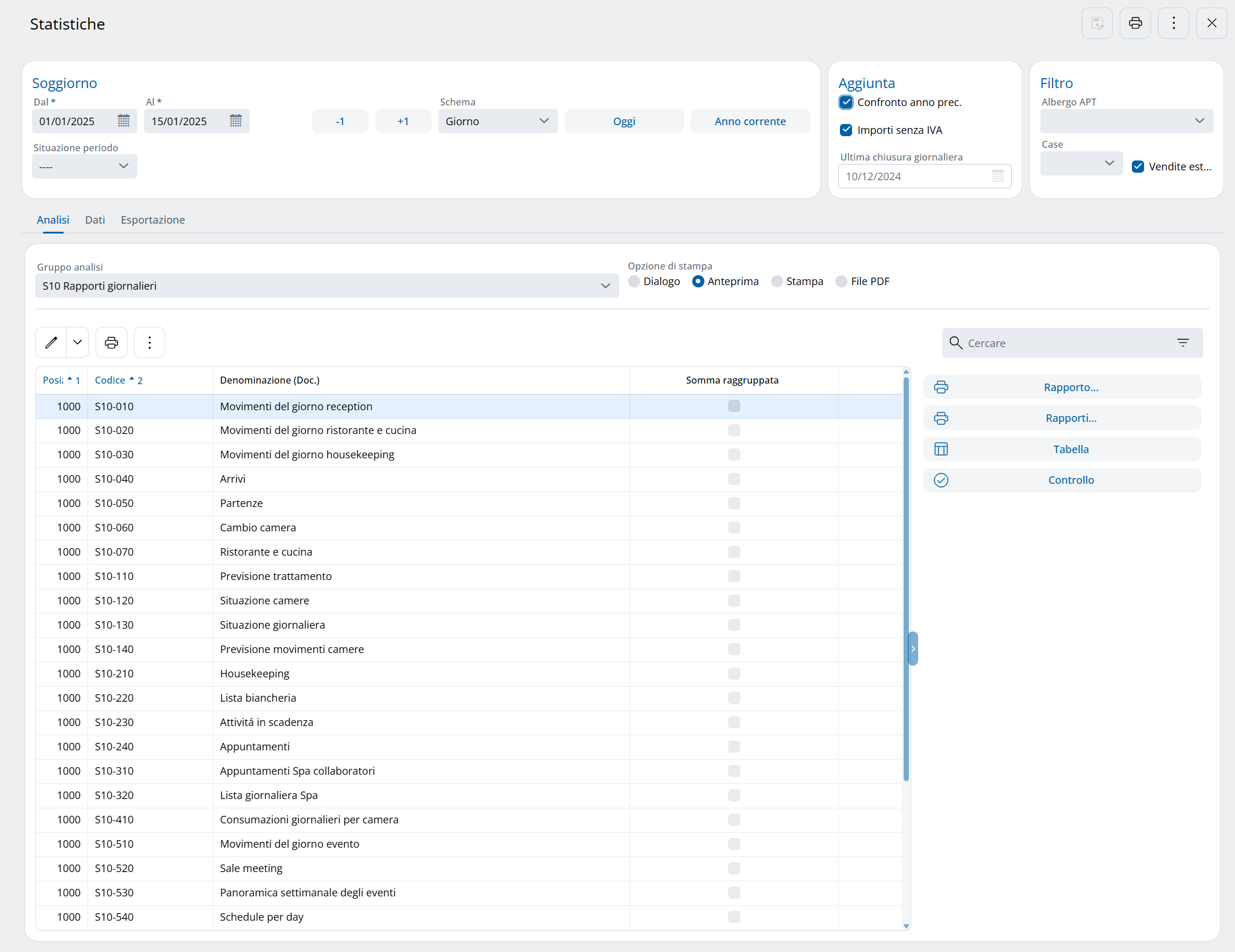Click the filter icon in search box
The width and height of the screenshot is (1235, 952).
click(1183, 343)
